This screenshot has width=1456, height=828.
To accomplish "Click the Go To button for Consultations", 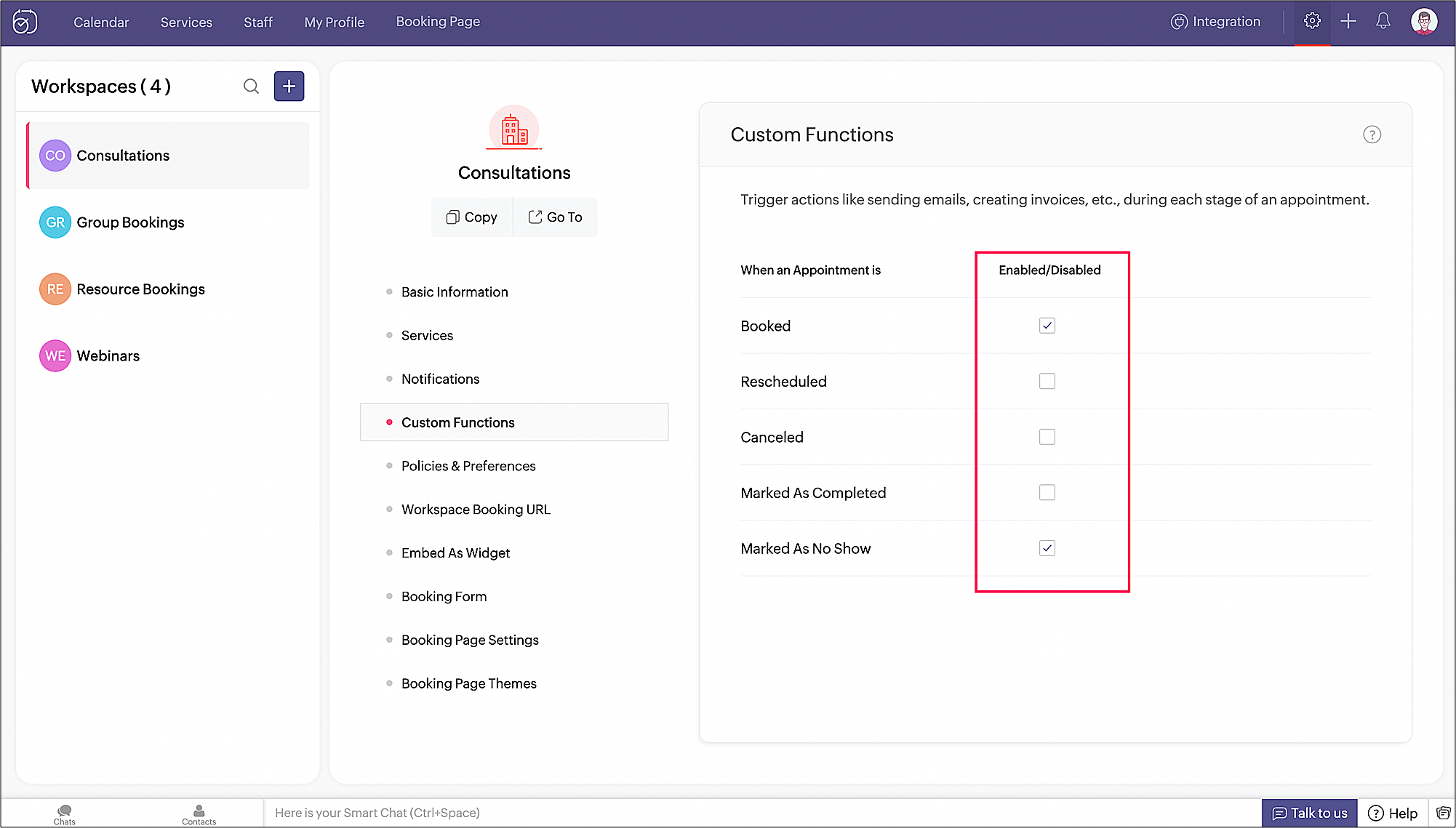I will (555, 217).
